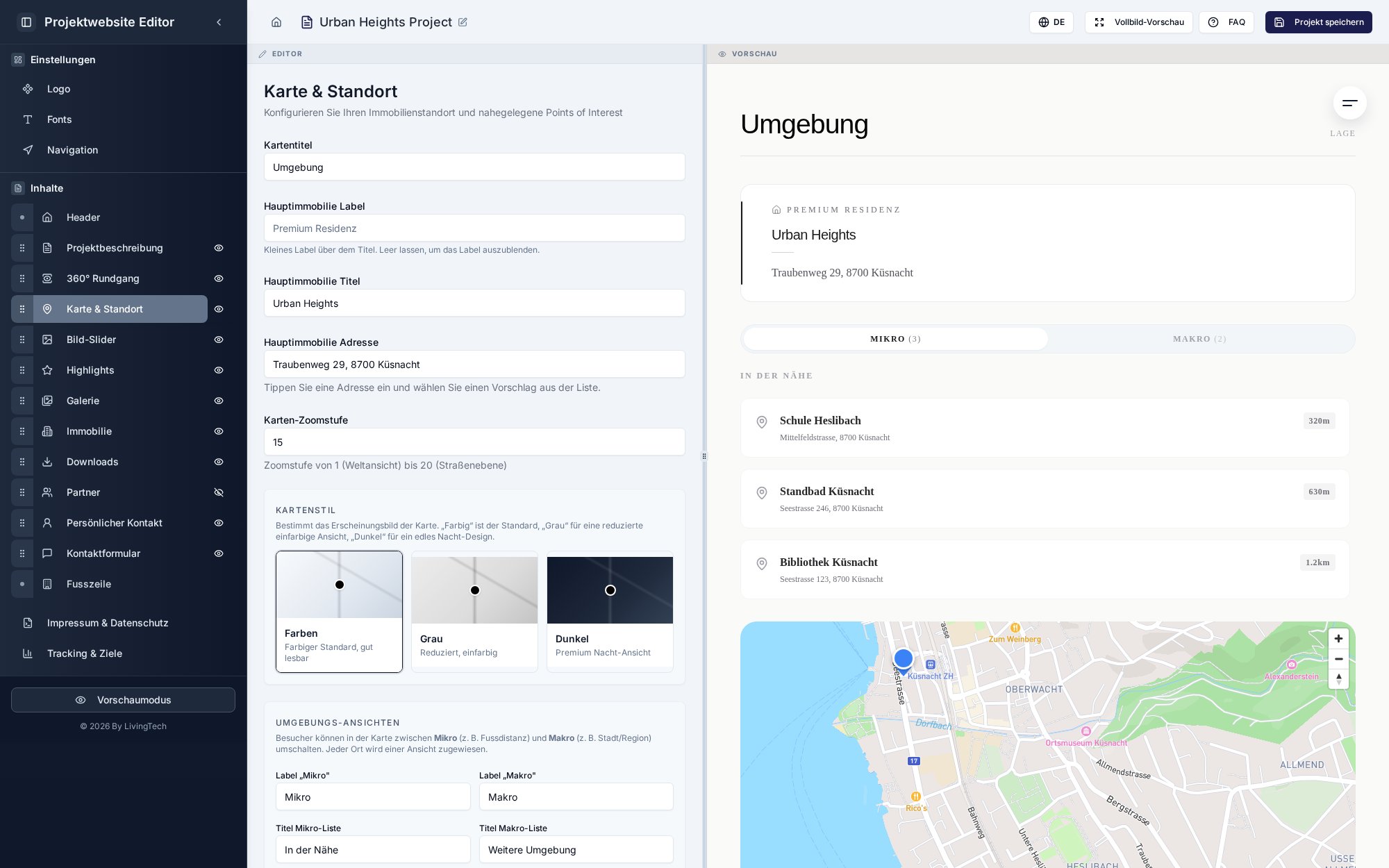Open the FAQ help button
The width and height of the screenshot is (1389, 868).
coord(1226,22)
